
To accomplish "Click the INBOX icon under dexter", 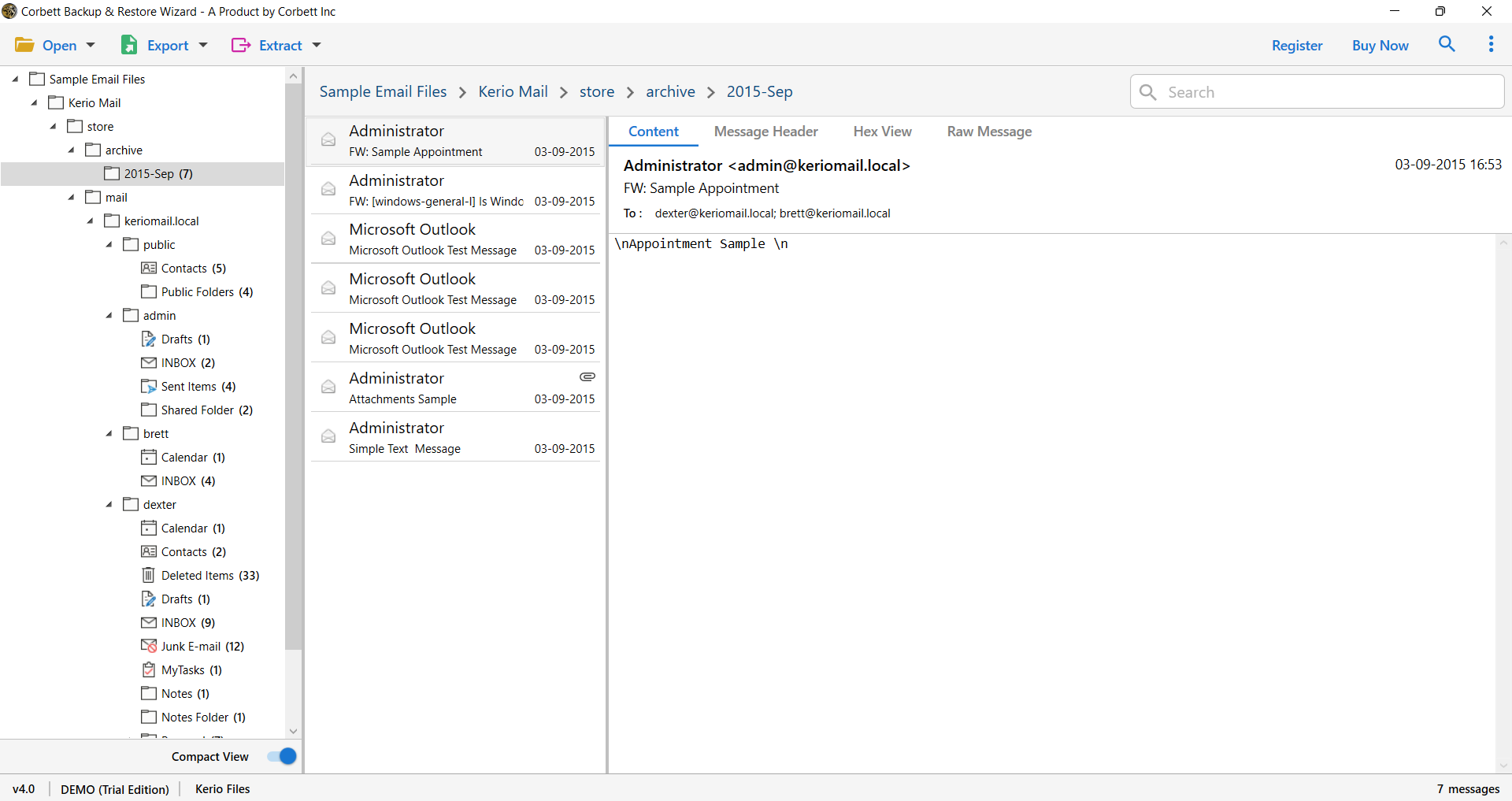I will pyautogui.click(x=149, y=622).
